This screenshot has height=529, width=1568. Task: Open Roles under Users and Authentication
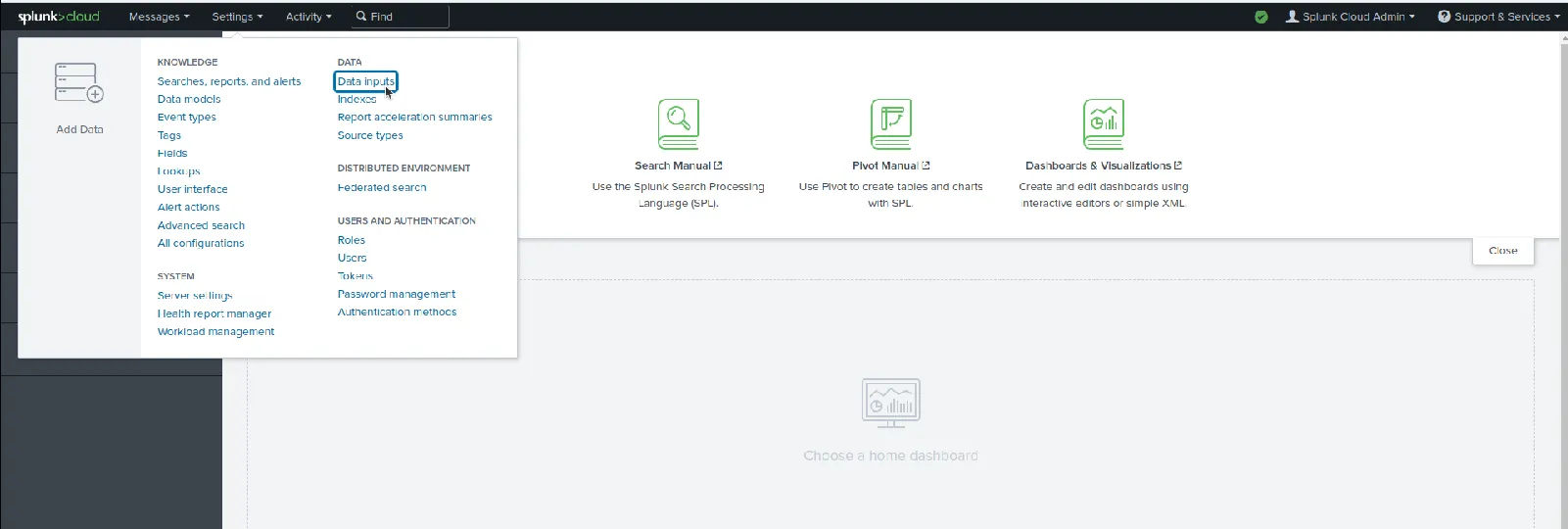[x=352, y=240]
